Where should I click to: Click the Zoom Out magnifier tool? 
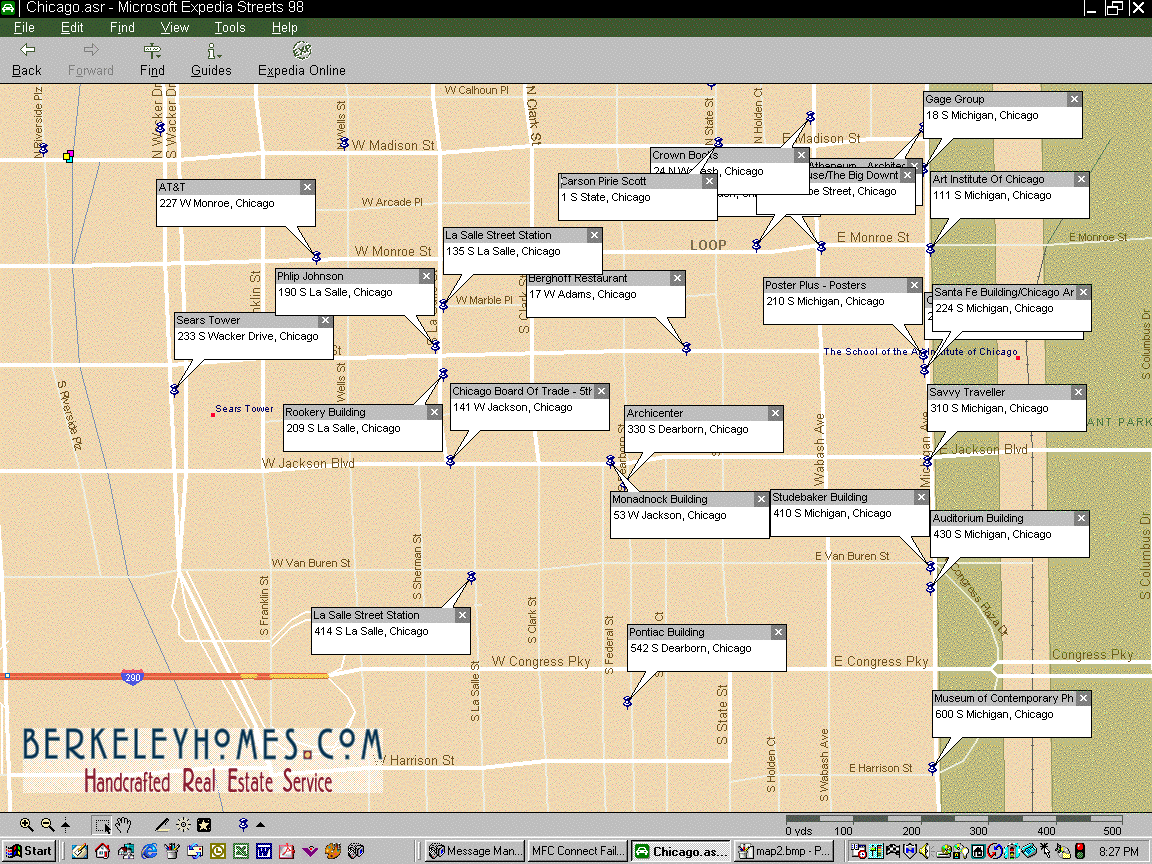tap(46, 825)
